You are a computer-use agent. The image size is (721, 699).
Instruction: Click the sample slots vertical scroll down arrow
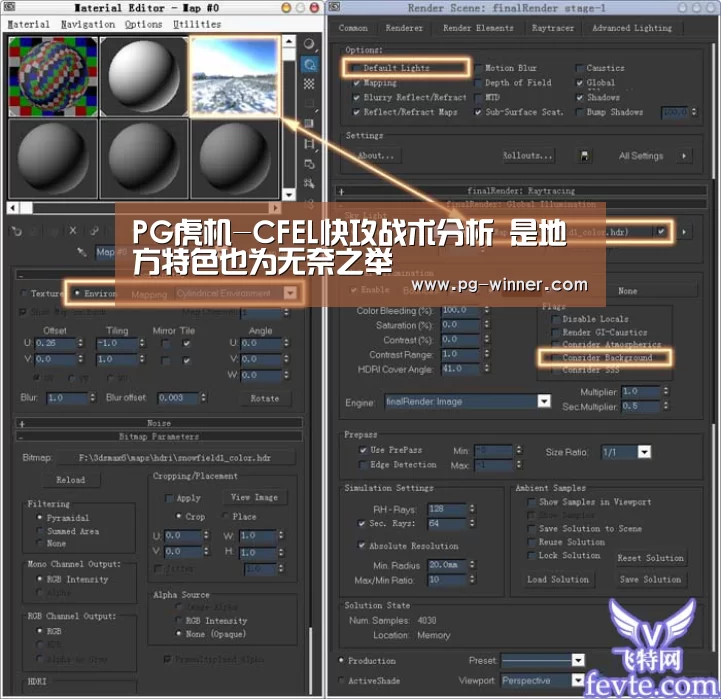point(289,194)
